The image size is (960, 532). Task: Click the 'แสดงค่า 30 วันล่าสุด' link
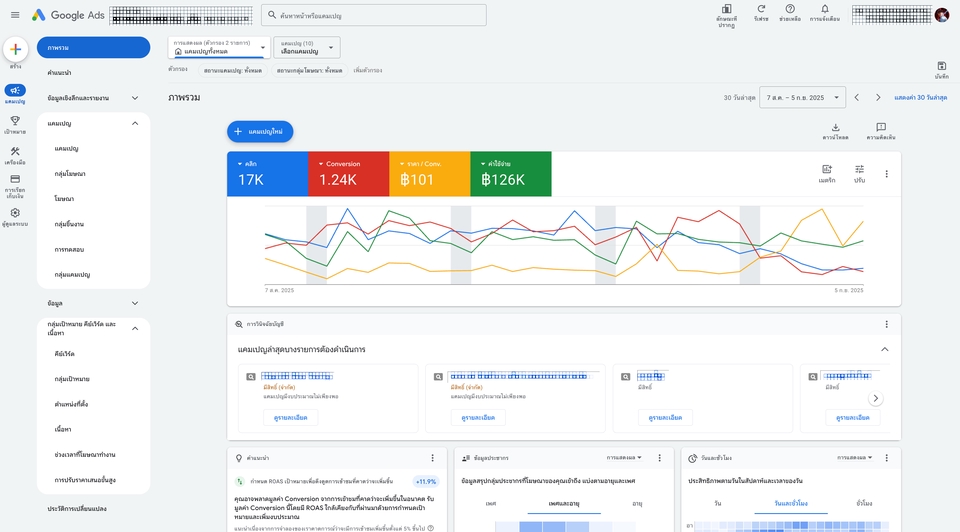(920, 98)
